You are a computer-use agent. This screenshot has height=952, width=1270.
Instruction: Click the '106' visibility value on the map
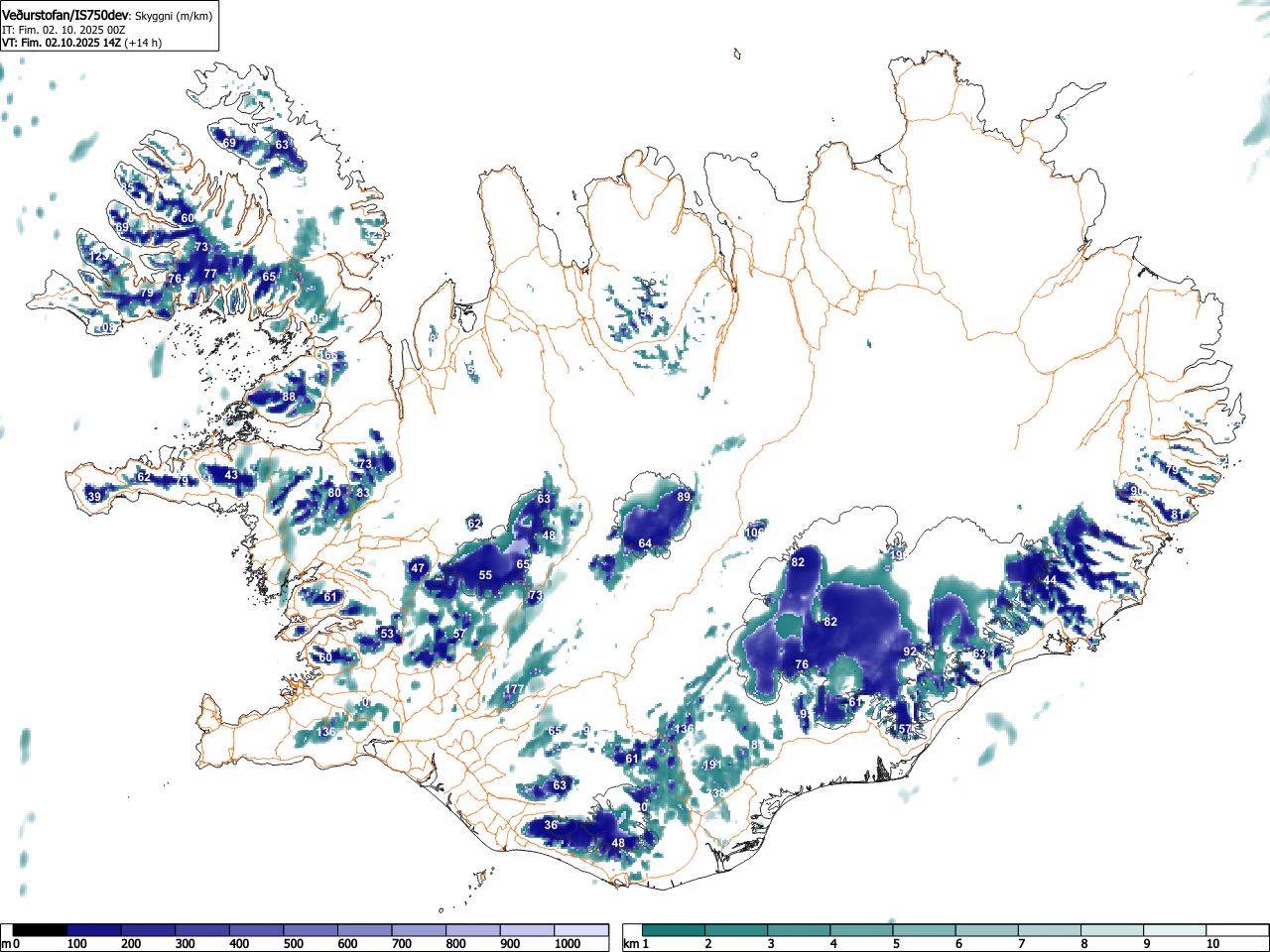click(x=755, y=533)
